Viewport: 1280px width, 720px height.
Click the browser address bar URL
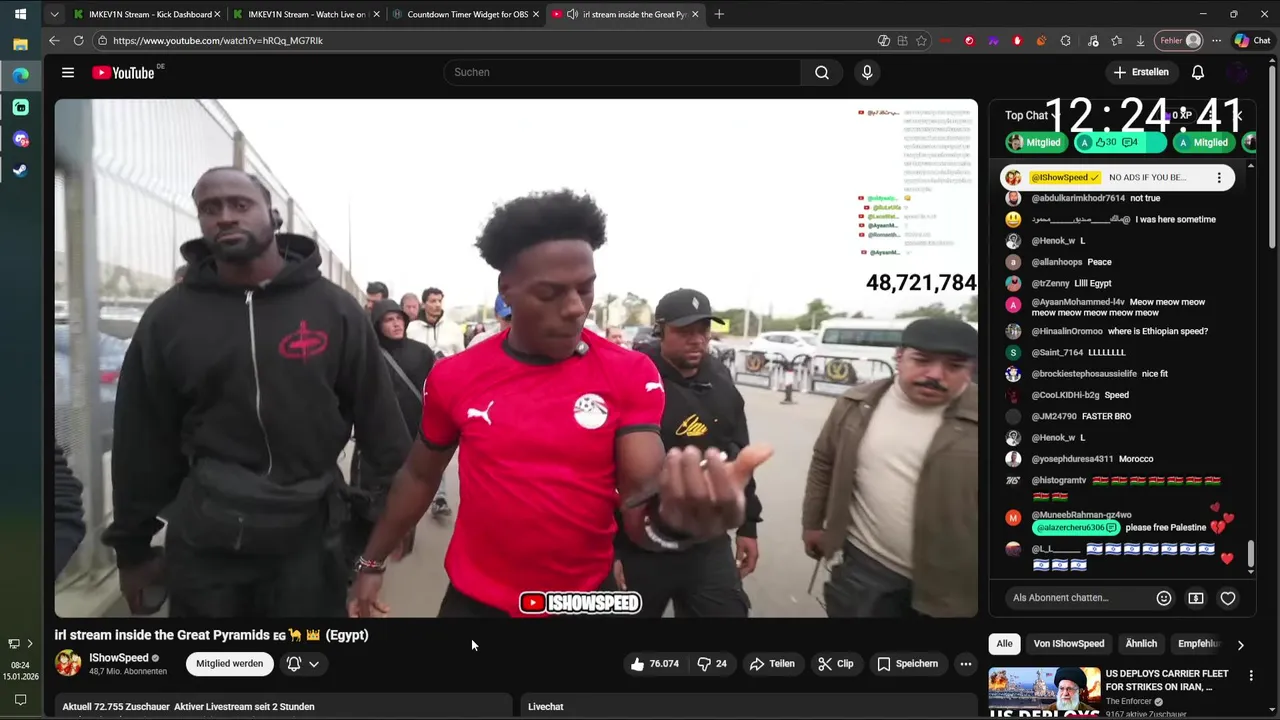coord(218,41)
